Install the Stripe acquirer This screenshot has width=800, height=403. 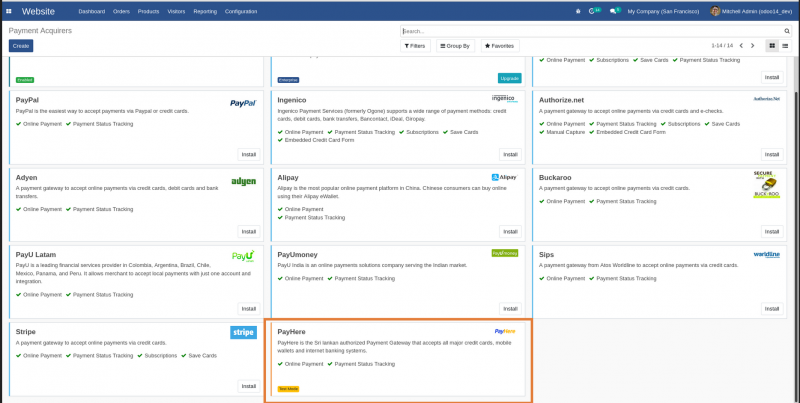[x=249, y=386]
